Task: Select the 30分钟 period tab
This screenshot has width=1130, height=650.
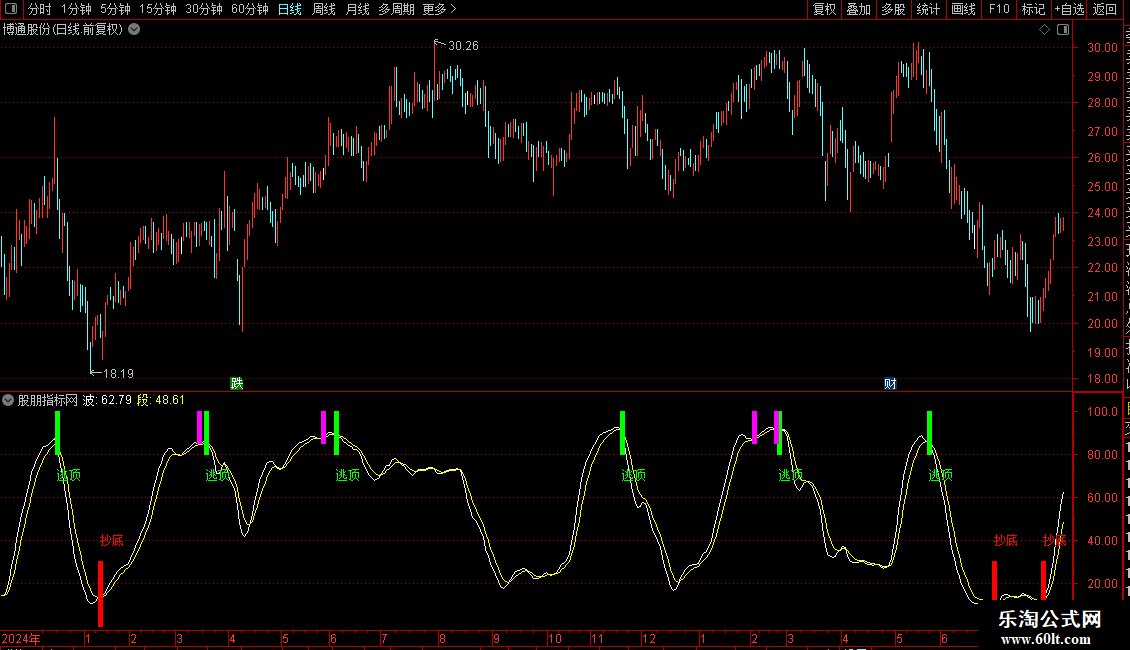Action: 204,9
